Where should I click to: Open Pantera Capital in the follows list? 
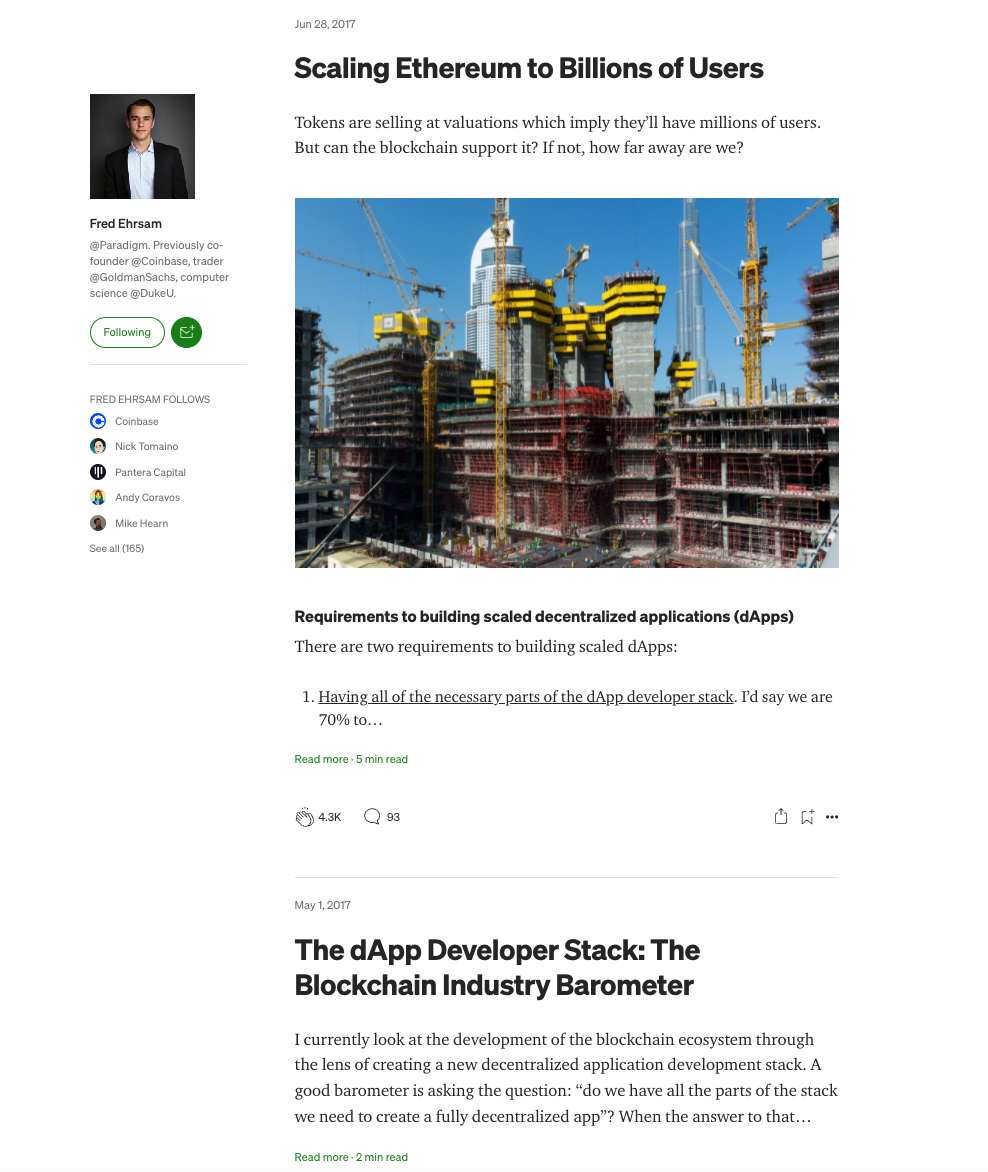(x=150, y=472)
